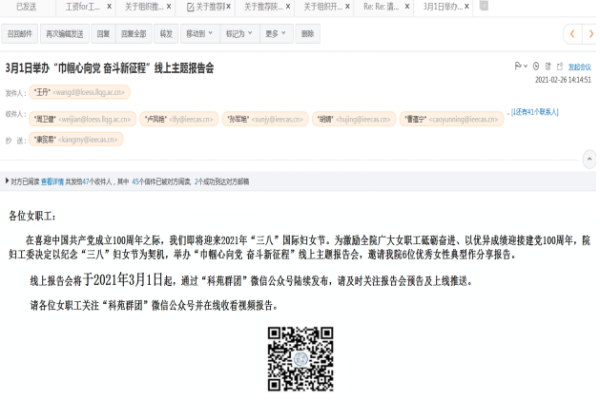
Task: Open the 更多 dropdown
Action: pos(274,33)
